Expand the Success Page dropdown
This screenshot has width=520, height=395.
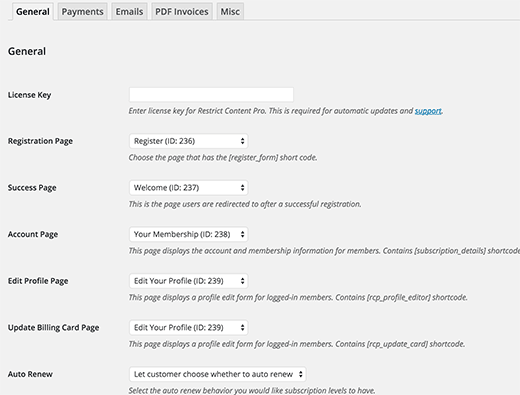pos(189,188)
